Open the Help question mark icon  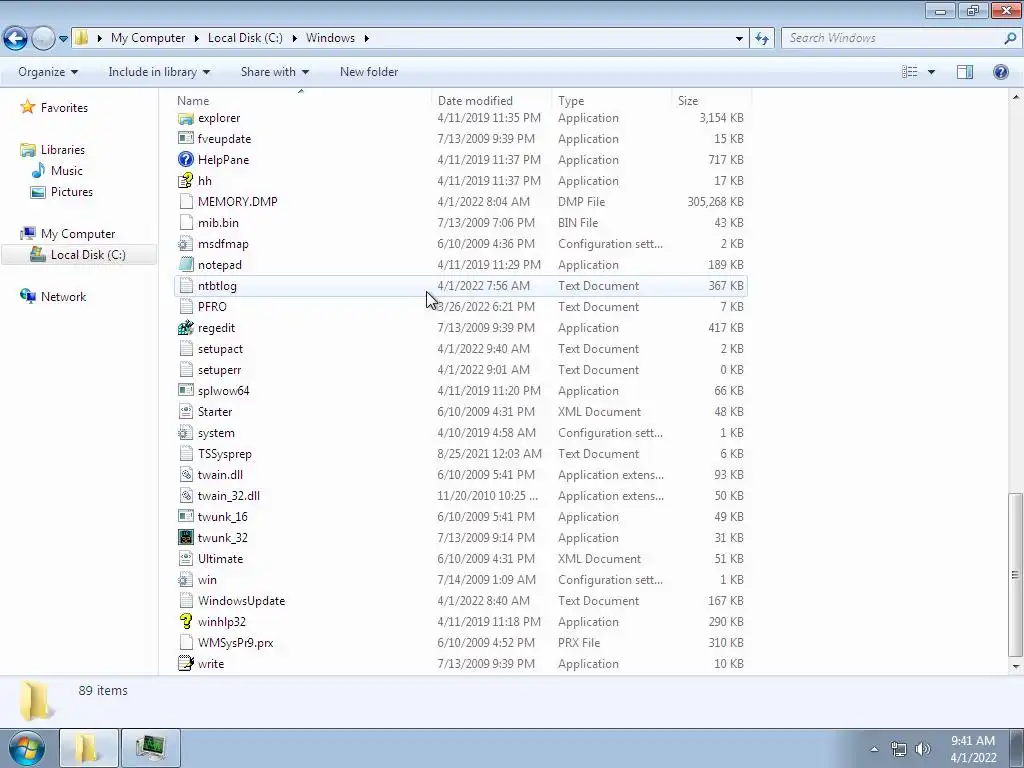coord(1000,72)
